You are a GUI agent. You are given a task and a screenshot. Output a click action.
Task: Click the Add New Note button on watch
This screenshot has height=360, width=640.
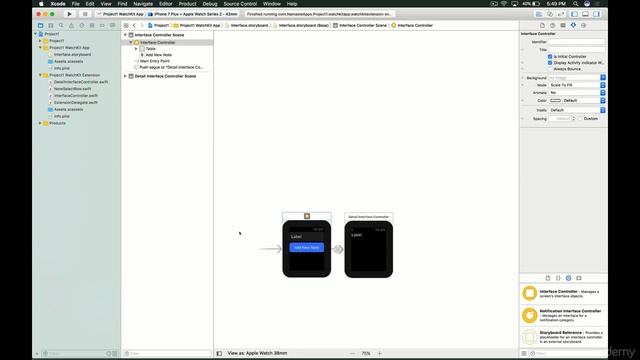(307, 247)
